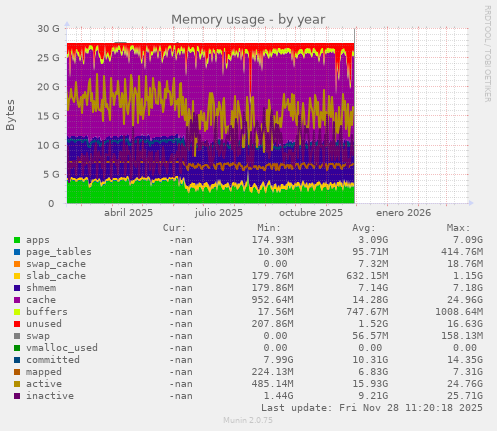Image resolution: width=497 pixels, height=431 pixels.
Task: Click the yellow slab_cache legend swatch
Action: point(17,276)
